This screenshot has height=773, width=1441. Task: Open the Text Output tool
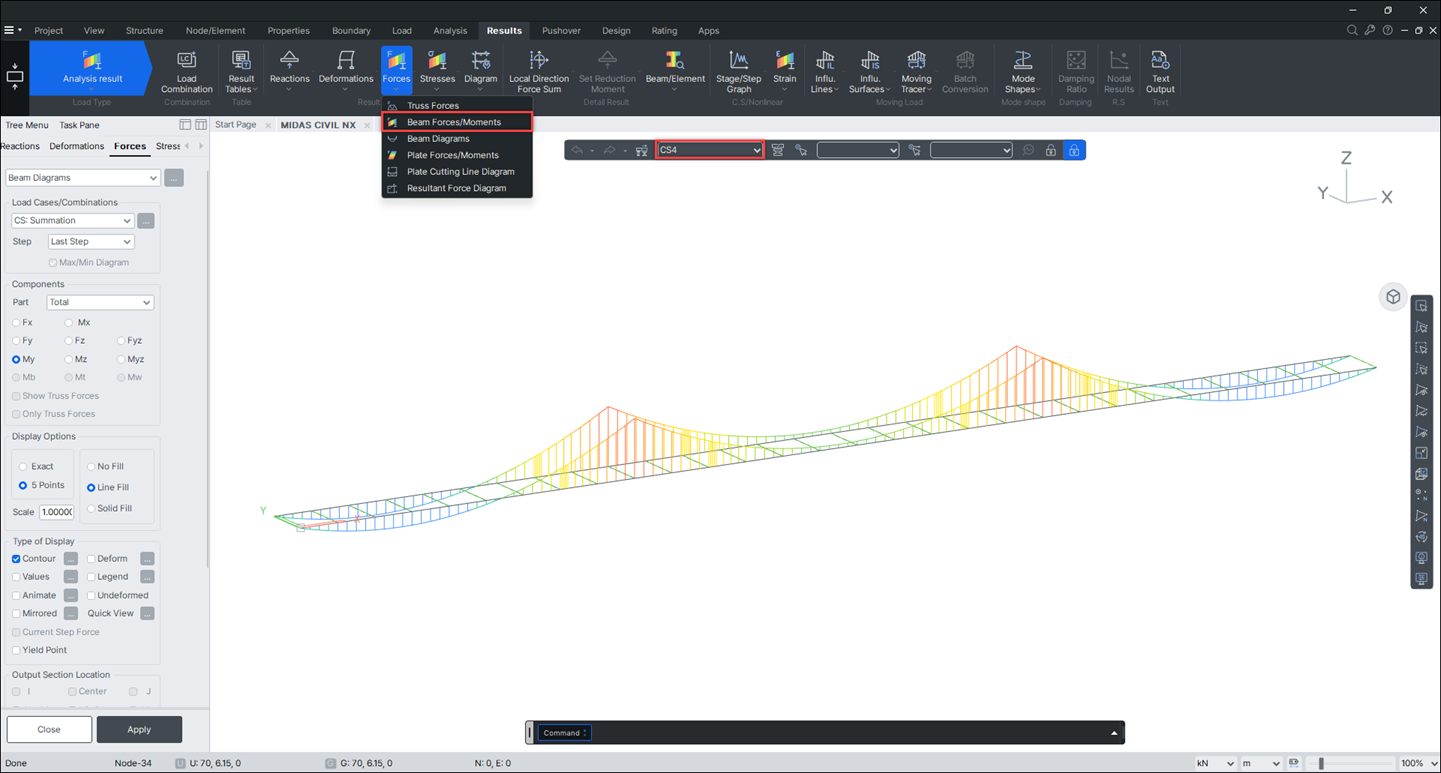[1160, 71]
